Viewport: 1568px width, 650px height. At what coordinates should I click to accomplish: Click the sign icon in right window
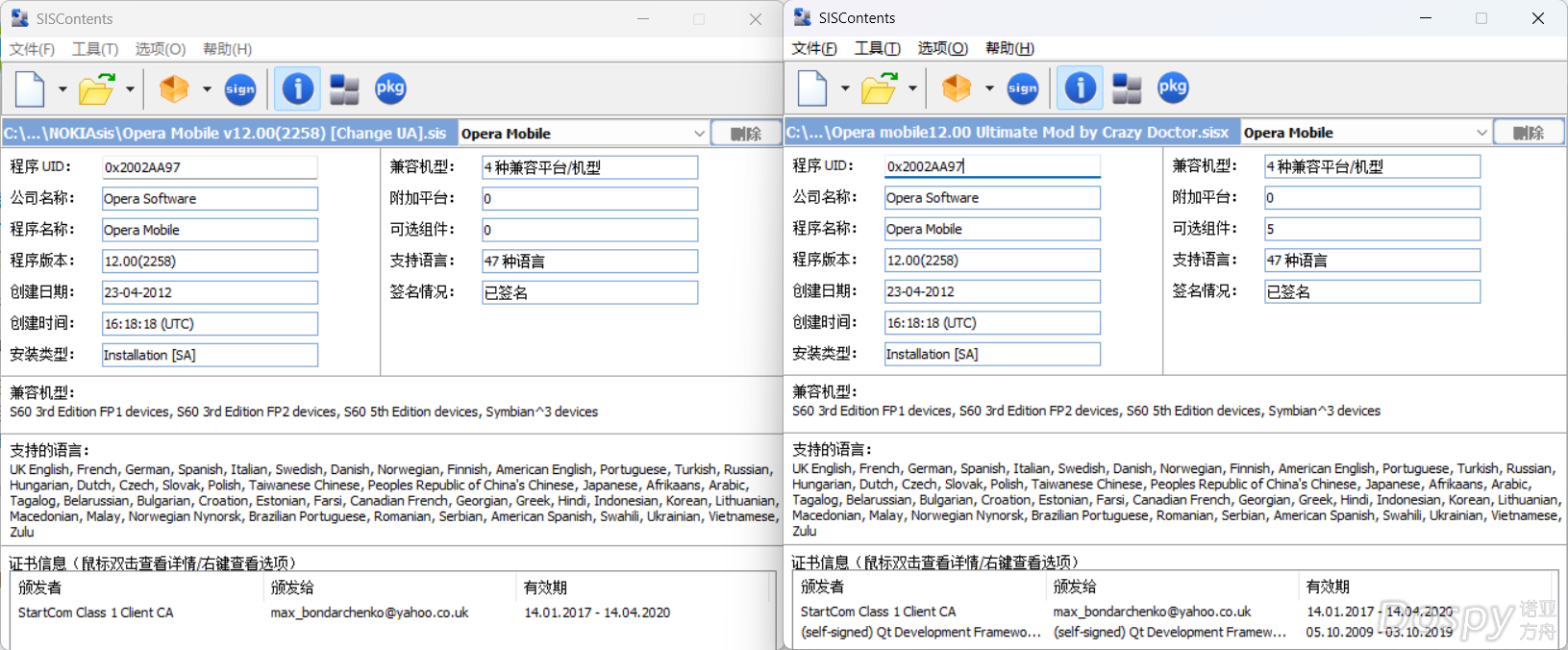pyautogui.click(x=1023, y=88)
